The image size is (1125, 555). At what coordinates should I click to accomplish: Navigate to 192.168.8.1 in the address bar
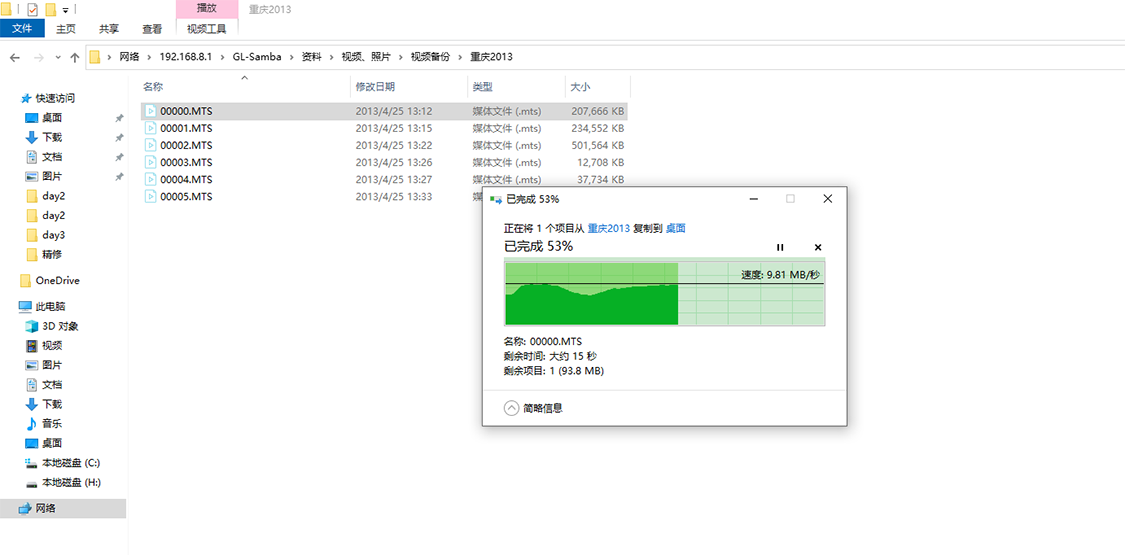[187, 57]
